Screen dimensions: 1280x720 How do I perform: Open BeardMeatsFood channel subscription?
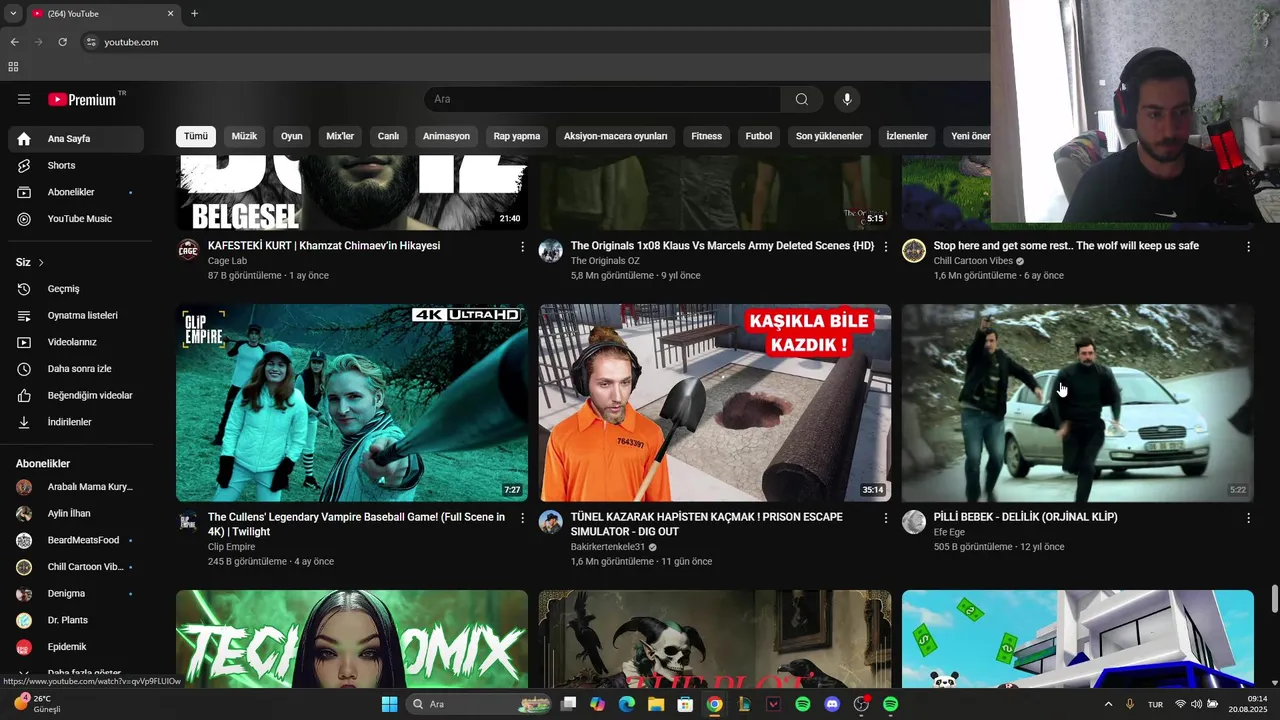(x=76, y=540)
